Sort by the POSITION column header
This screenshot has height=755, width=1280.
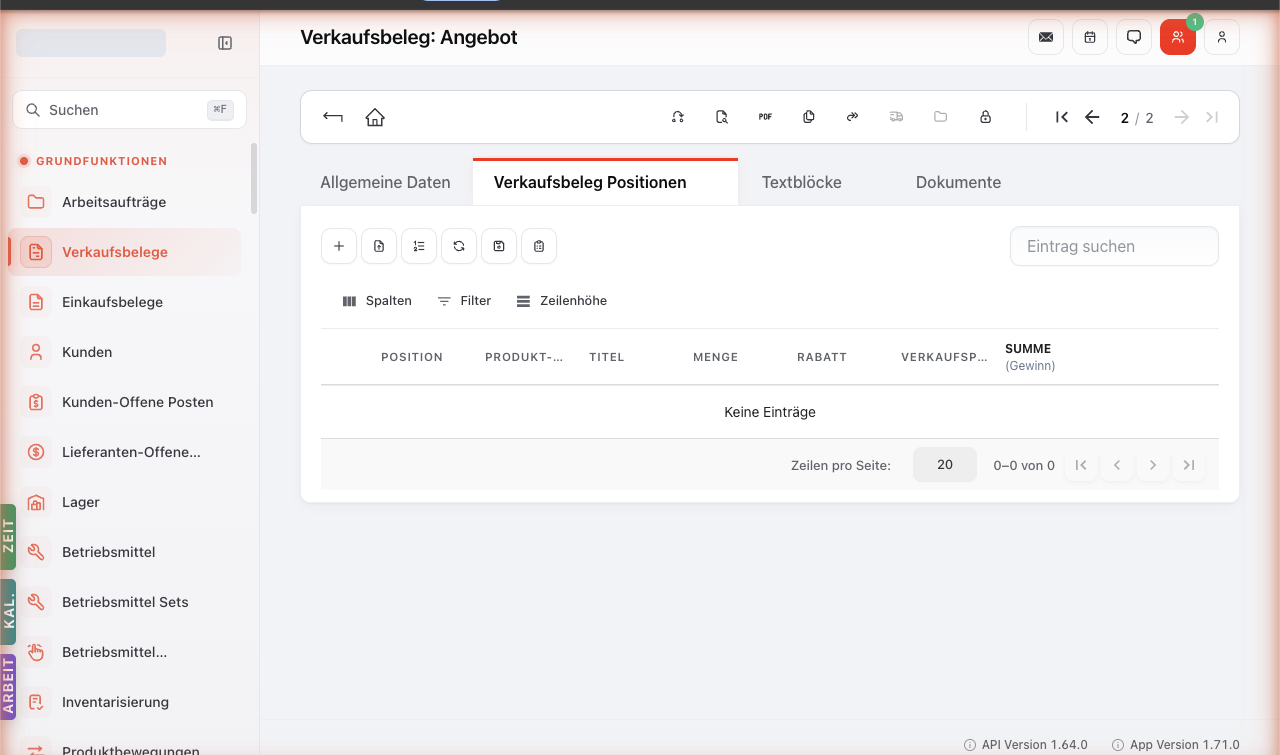[412, 357]
